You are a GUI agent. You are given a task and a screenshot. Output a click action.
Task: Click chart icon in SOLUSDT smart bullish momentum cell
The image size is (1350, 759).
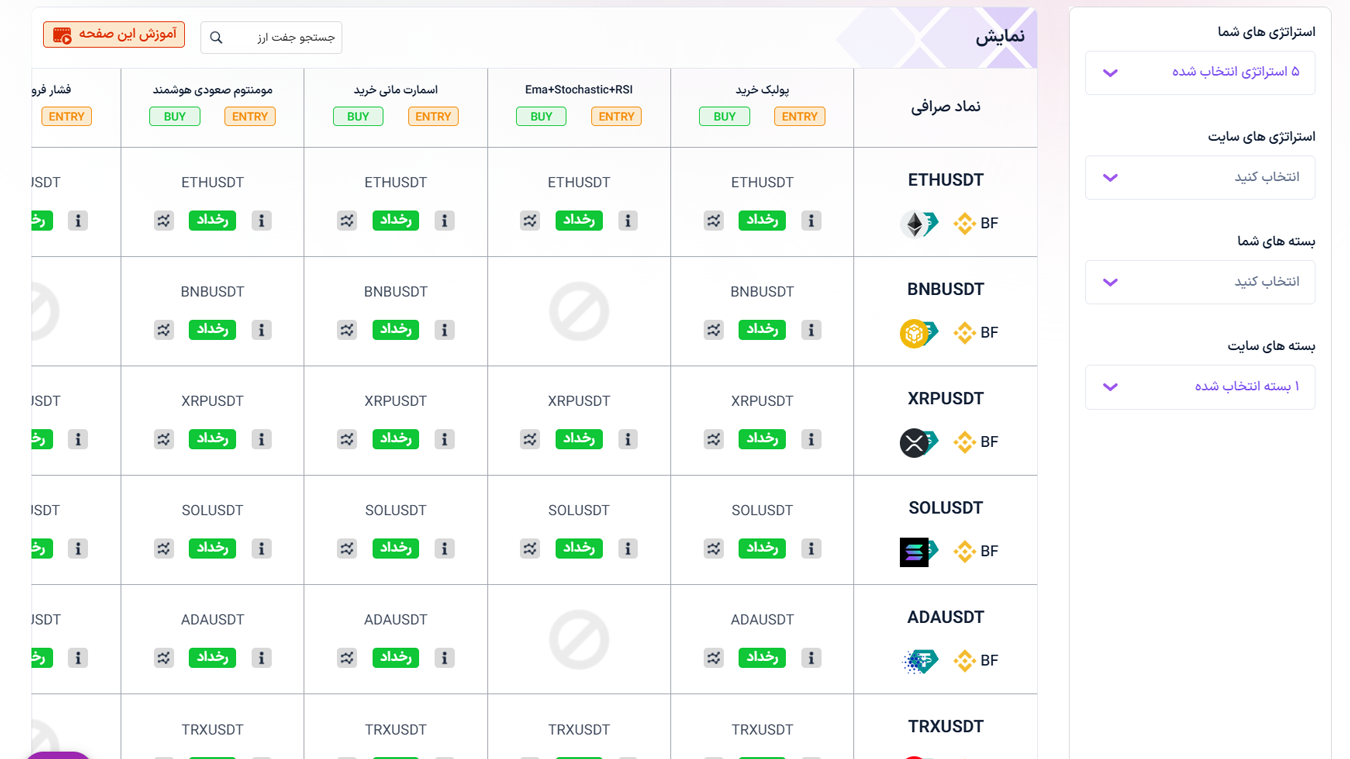[x=164, y=548]
